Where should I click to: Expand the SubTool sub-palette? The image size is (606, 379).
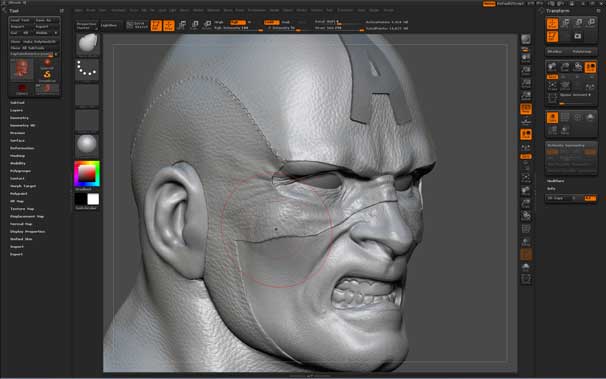coord(17,103)
